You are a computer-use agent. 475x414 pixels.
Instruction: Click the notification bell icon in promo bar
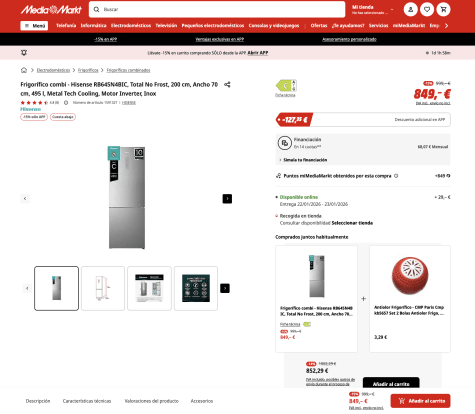[x=24, y=53]
